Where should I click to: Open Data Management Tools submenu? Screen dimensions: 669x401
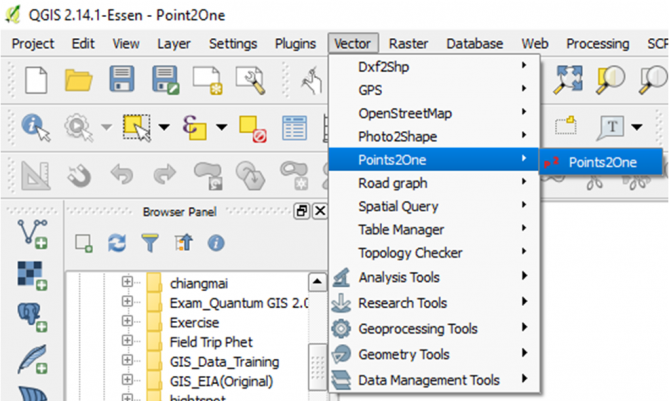click(434, 380)
